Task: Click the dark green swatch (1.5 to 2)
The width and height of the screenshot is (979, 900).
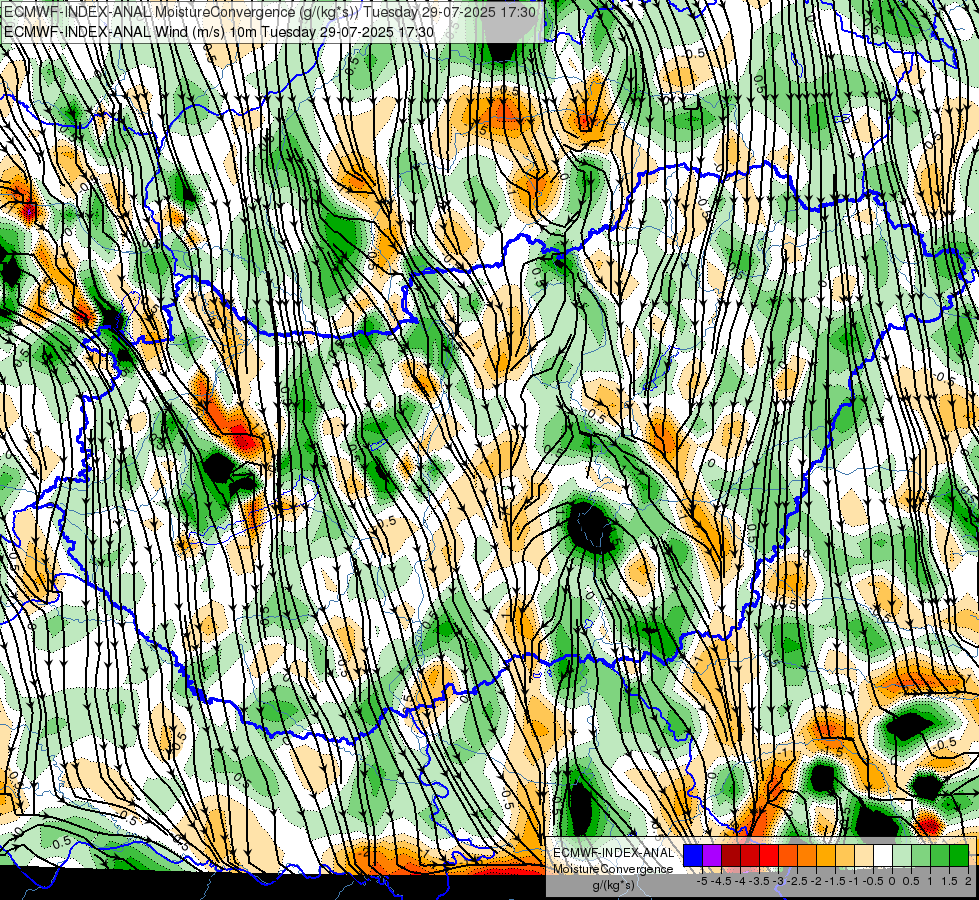Action: coord(960,856)
